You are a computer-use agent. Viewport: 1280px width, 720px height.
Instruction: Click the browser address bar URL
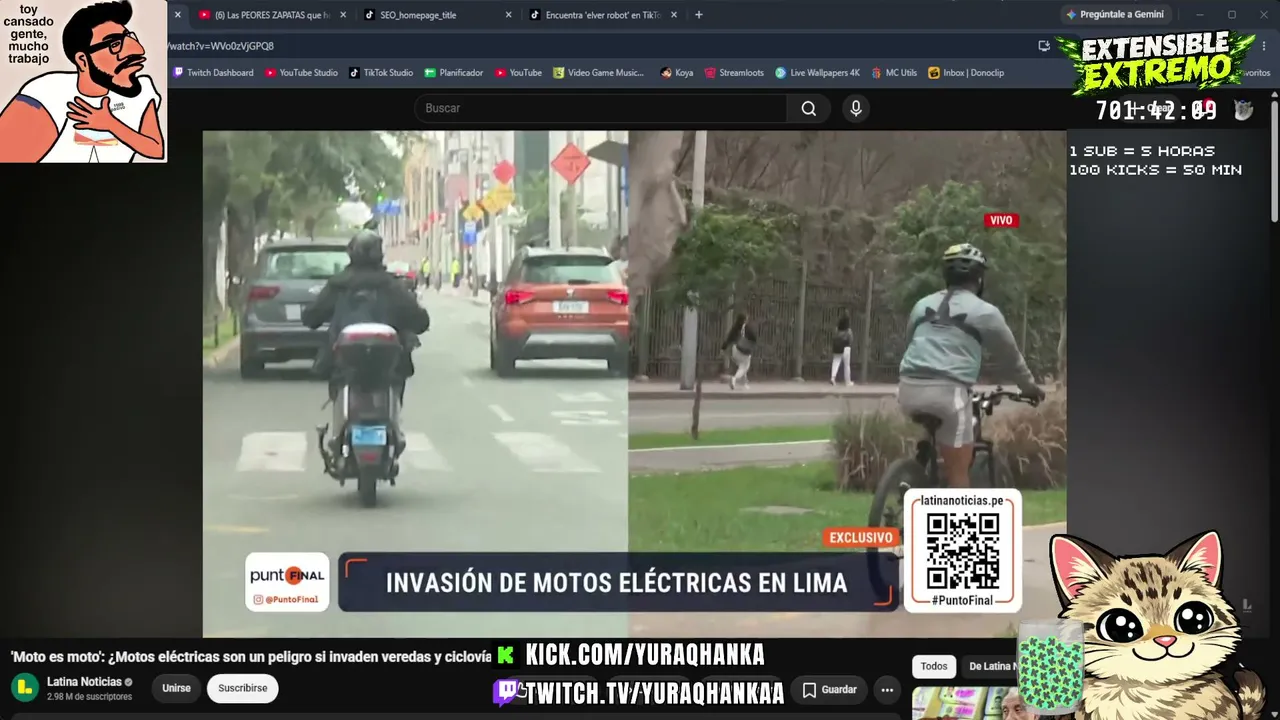222,46
